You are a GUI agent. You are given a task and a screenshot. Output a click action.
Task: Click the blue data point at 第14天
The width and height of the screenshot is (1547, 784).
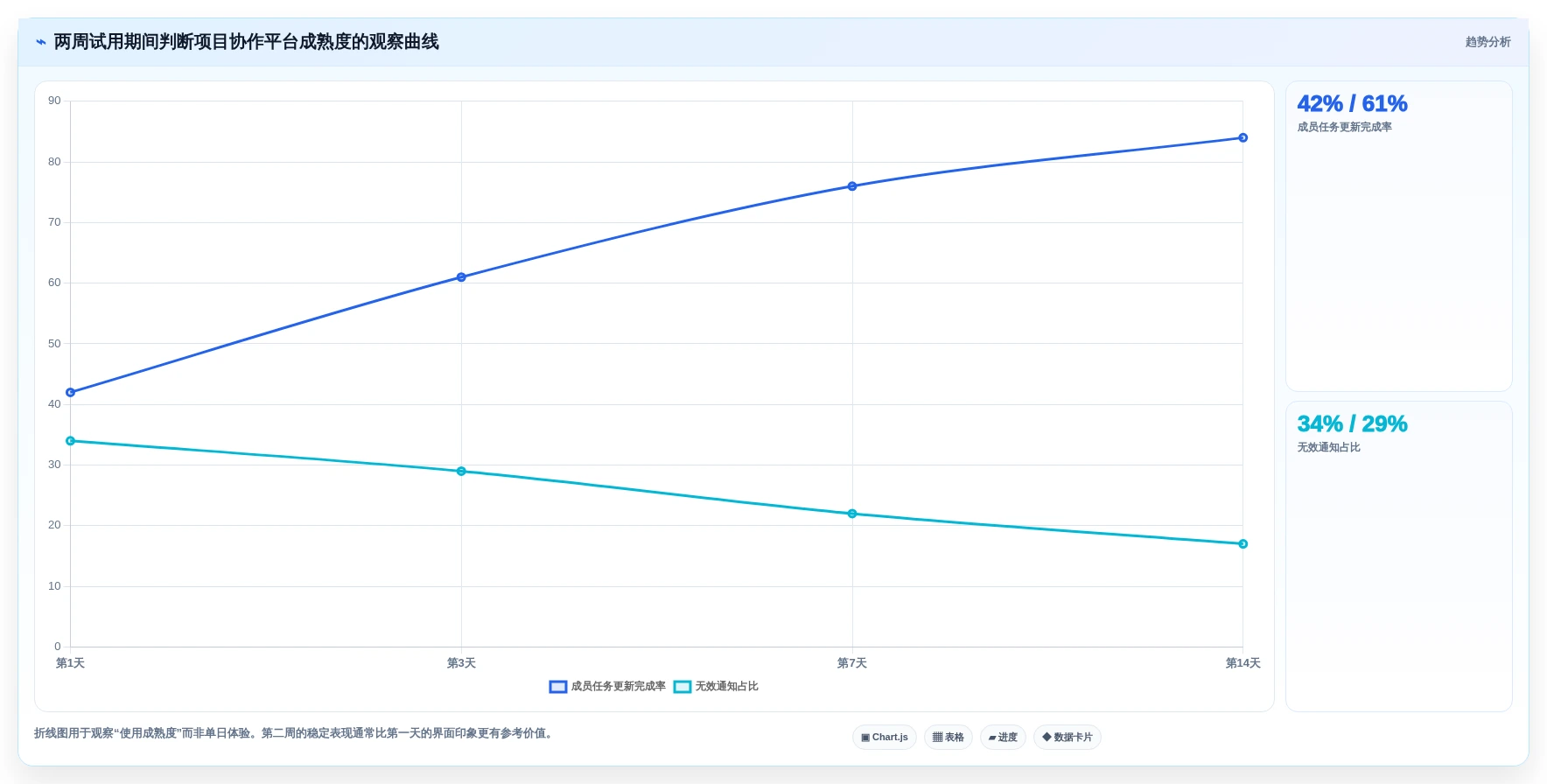click(1242, 138)
